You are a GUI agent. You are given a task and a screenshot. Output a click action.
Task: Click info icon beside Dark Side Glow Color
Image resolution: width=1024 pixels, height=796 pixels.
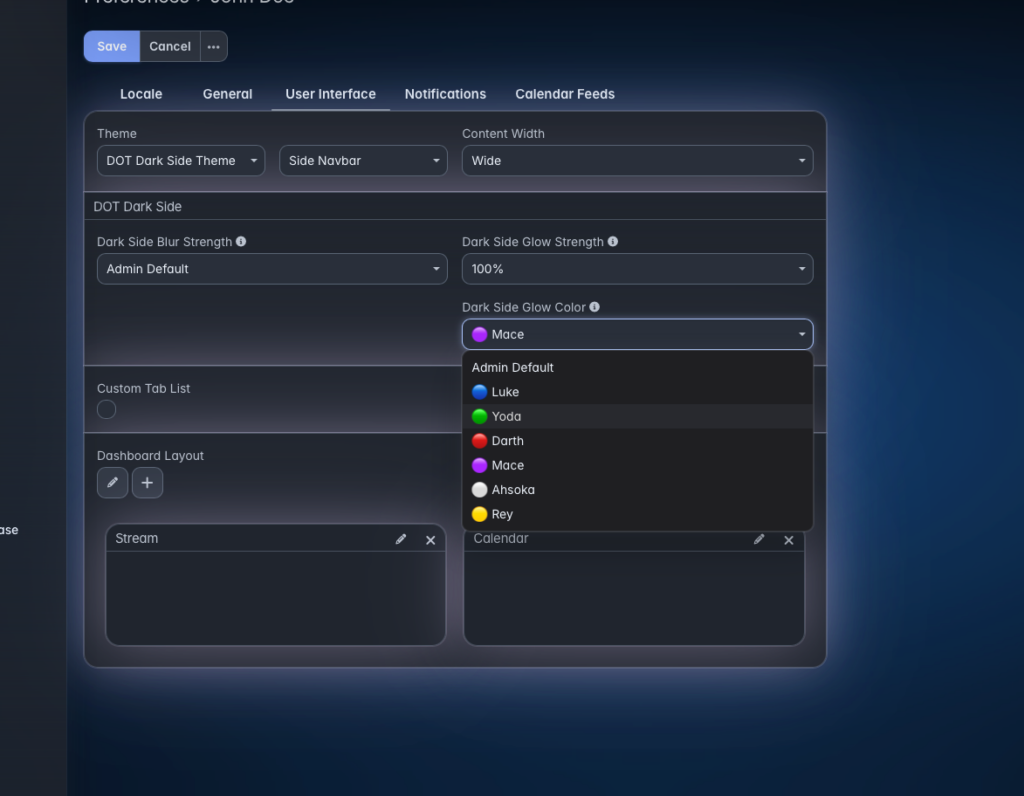594,307
